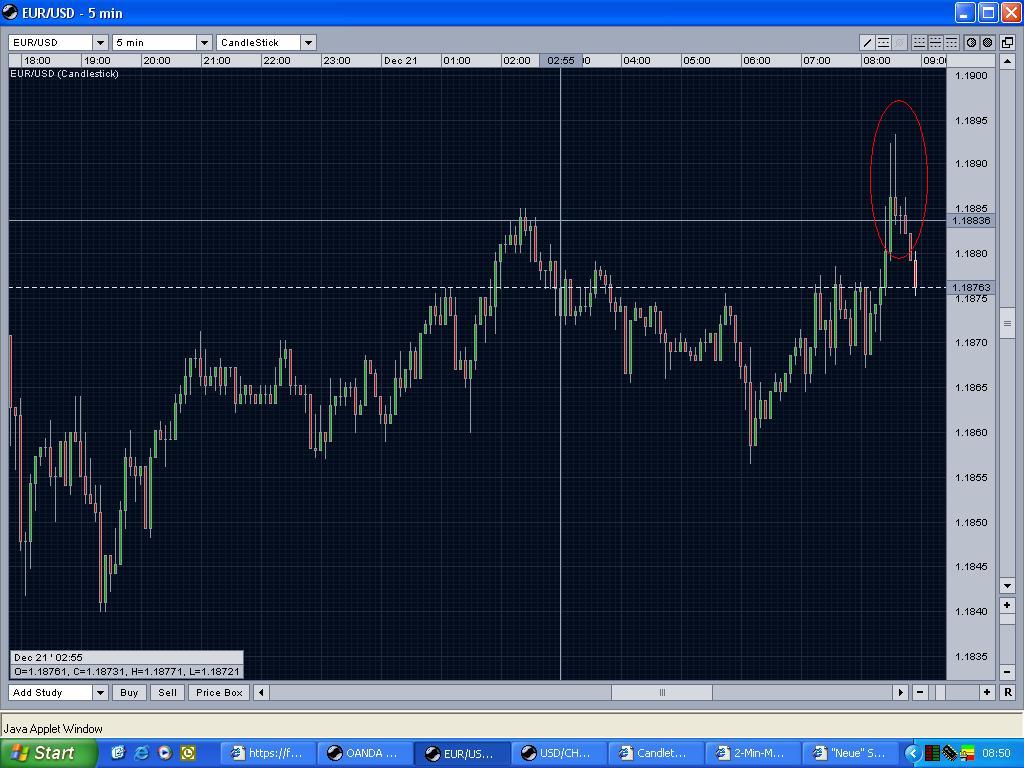Open the currency pair EUR/USD dropdown
Image resolution: width=1024 pixels, height=768 pixels.
(100, 42)
